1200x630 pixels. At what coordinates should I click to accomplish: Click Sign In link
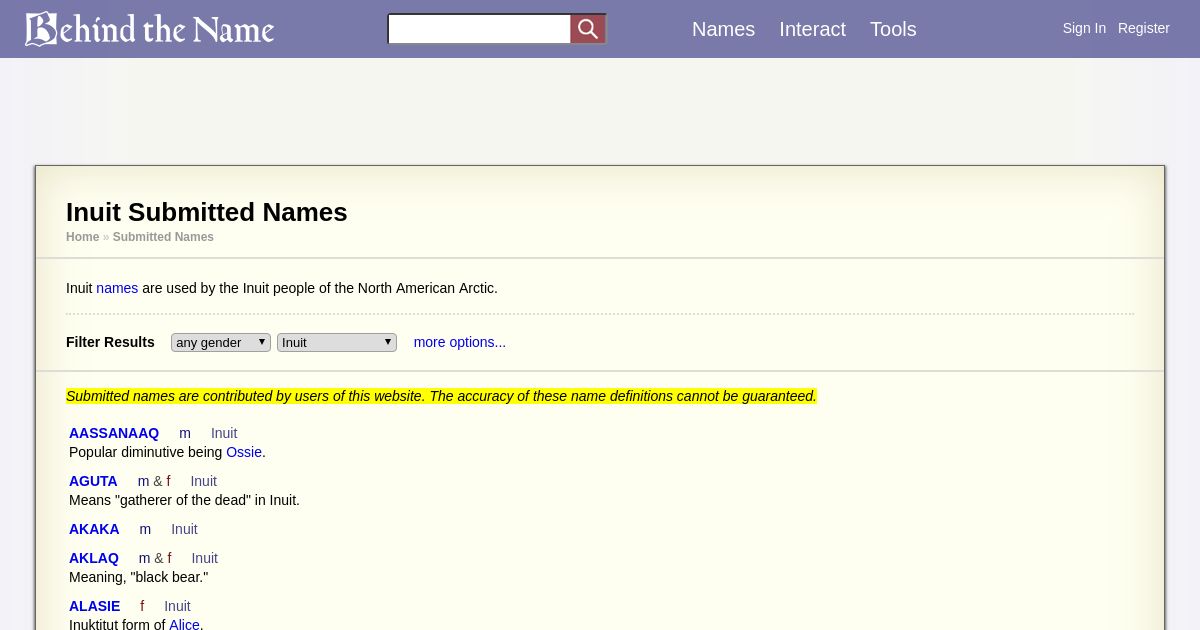point(1084,28)
